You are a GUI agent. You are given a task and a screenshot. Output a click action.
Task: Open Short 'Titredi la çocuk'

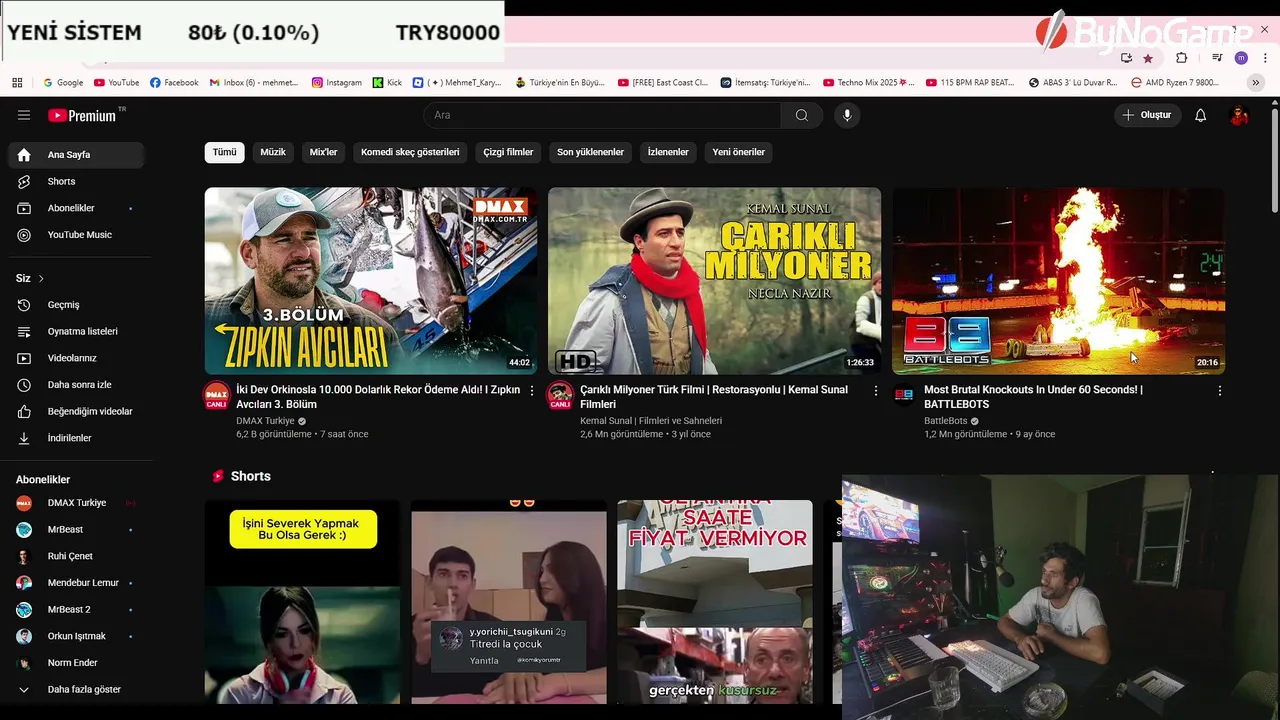point(509,602)
